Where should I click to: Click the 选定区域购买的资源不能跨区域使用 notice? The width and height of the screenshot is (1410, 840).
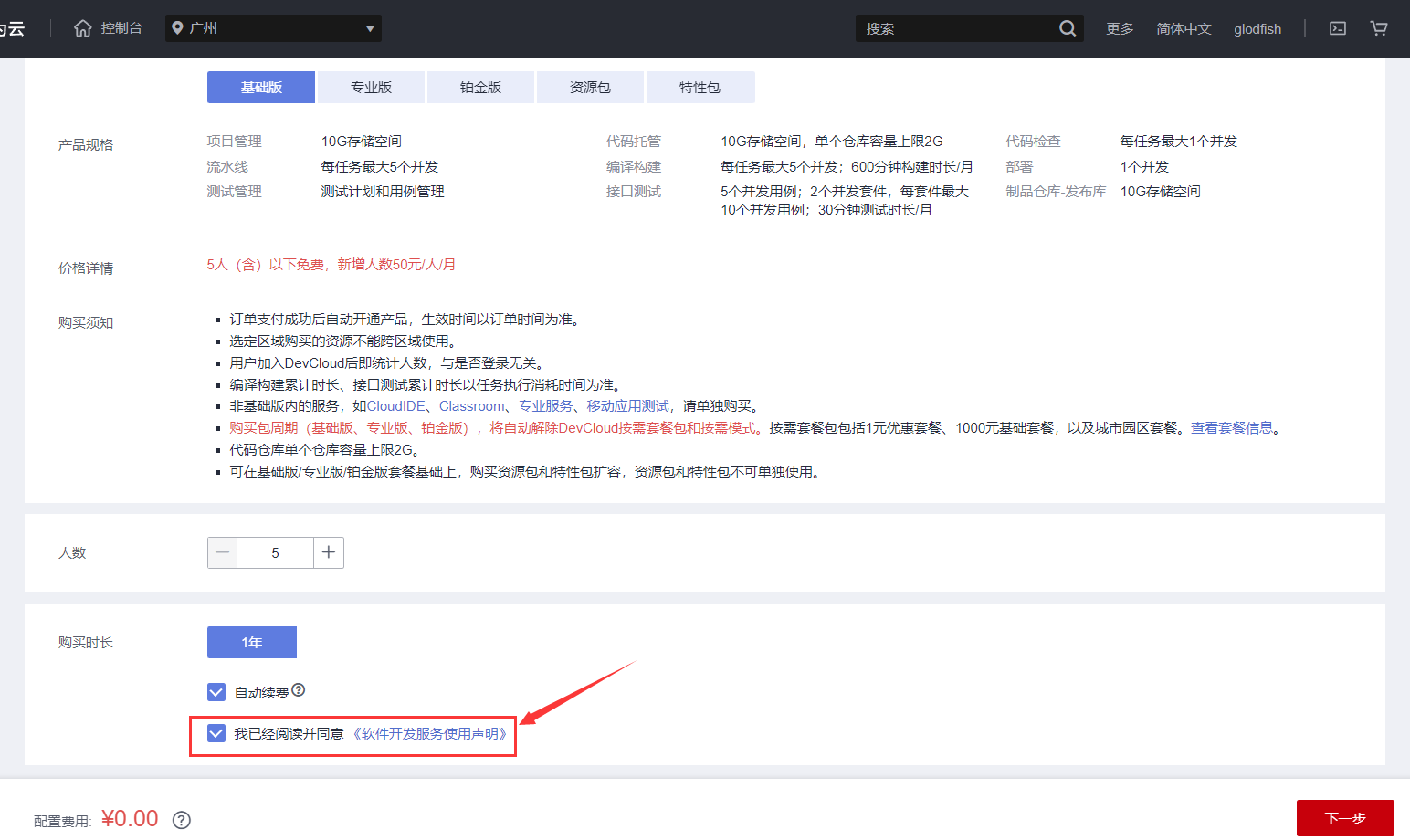point(342,341)
